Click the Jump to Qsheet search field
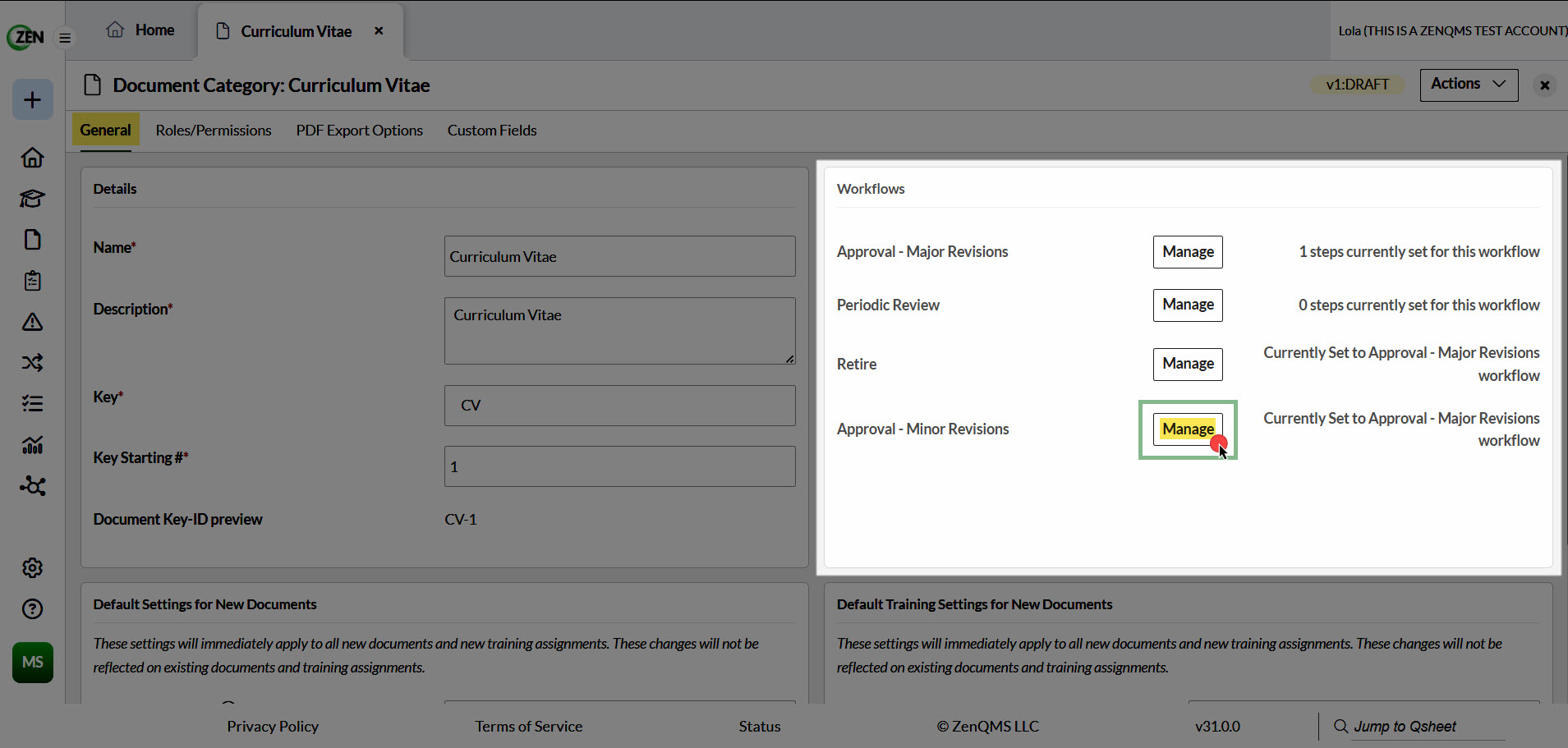1568x748 pixels. 1428,727
